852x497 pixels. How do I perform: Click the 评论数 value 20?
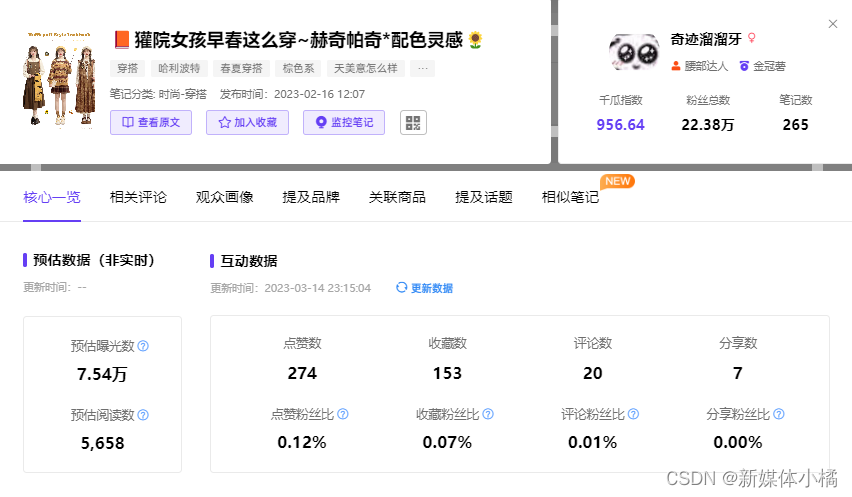593,373
